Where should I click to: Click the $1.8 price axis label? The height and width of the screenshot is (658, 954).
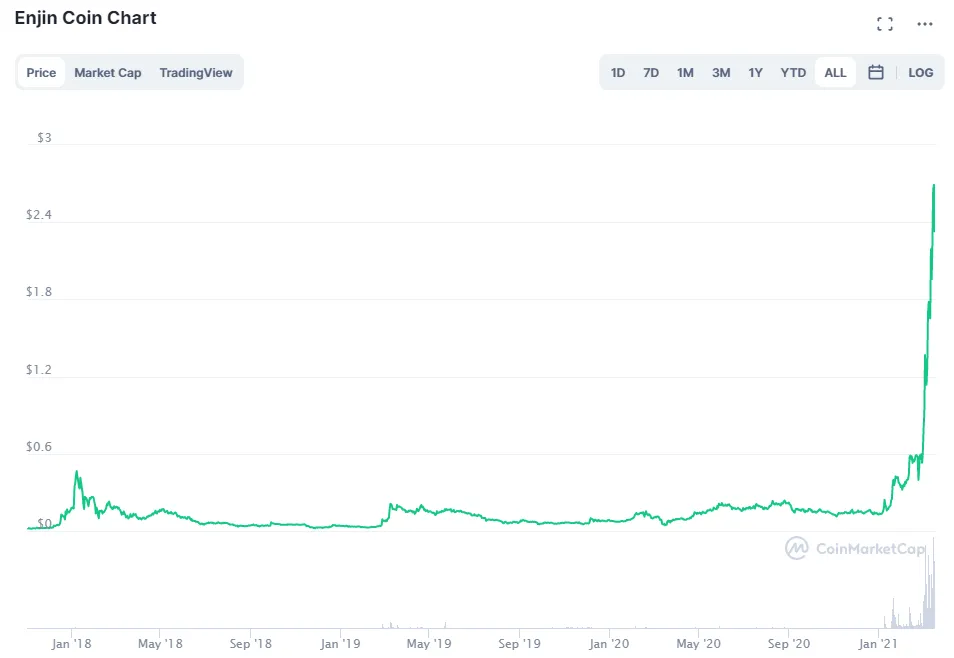pos(38,292)
